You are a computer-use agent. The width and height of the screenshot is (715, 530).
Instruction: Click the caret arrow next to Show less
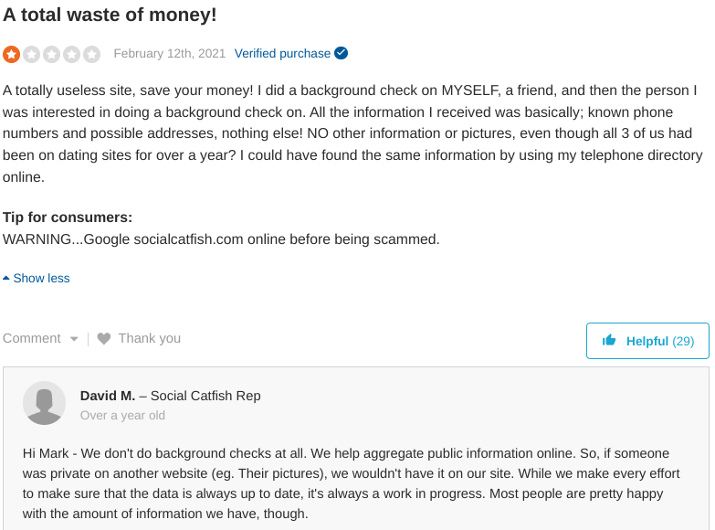tap(6, 278)
